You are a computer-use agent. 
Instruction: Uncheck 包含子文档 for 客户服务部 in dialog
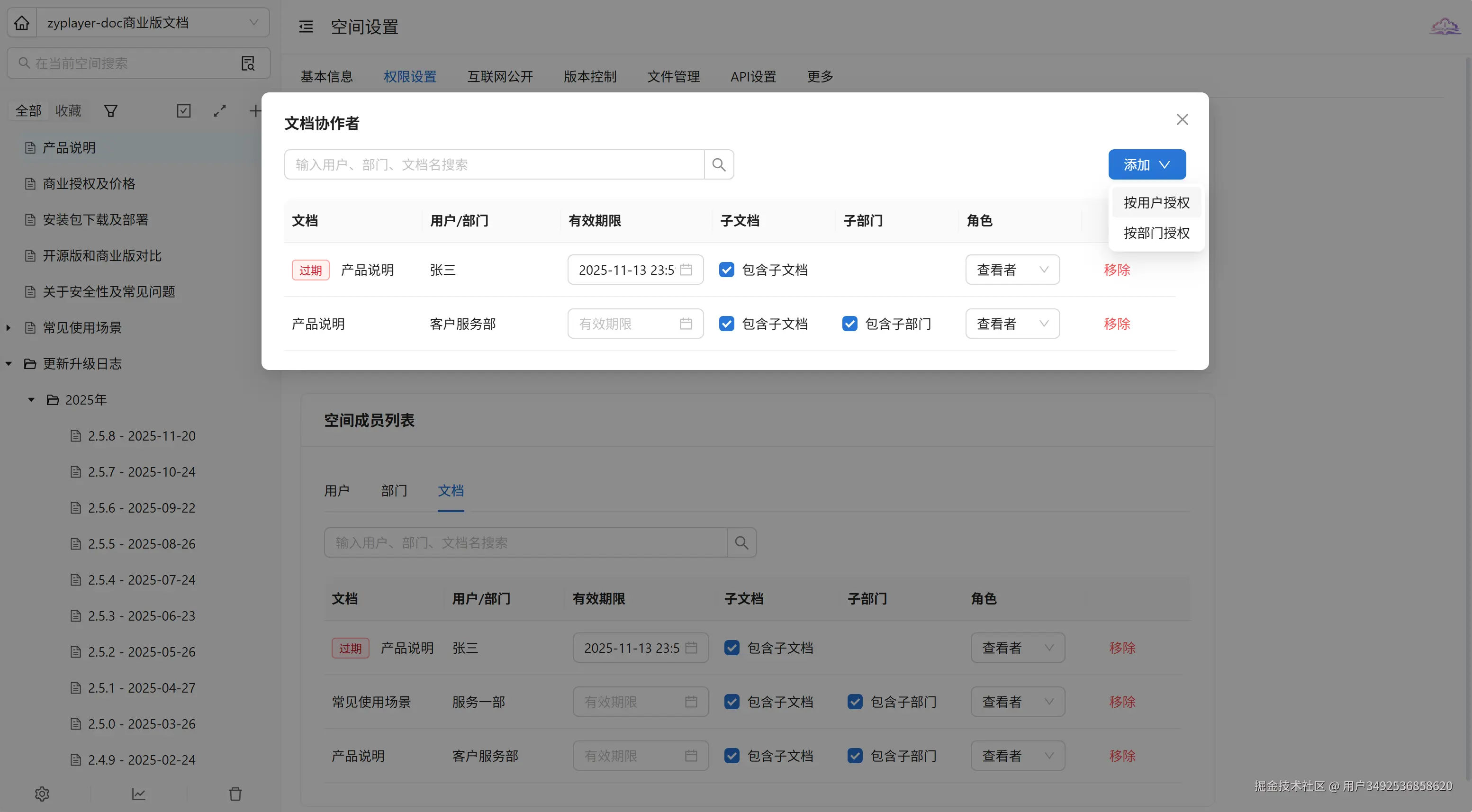tap(727, 324)
